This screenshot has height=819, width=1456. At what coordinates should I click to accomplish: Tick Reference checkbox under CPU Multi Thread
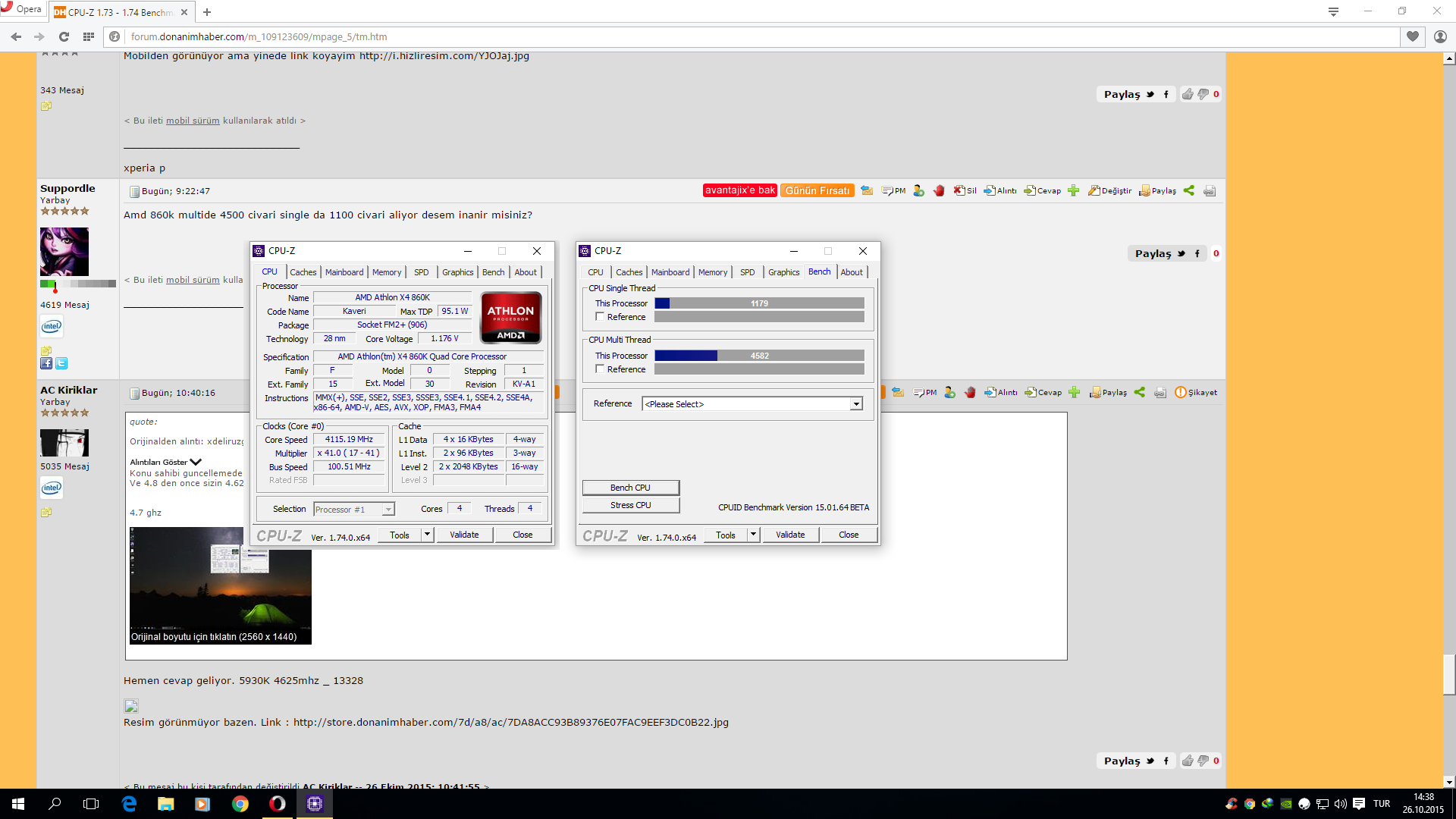tap(600, 369)
